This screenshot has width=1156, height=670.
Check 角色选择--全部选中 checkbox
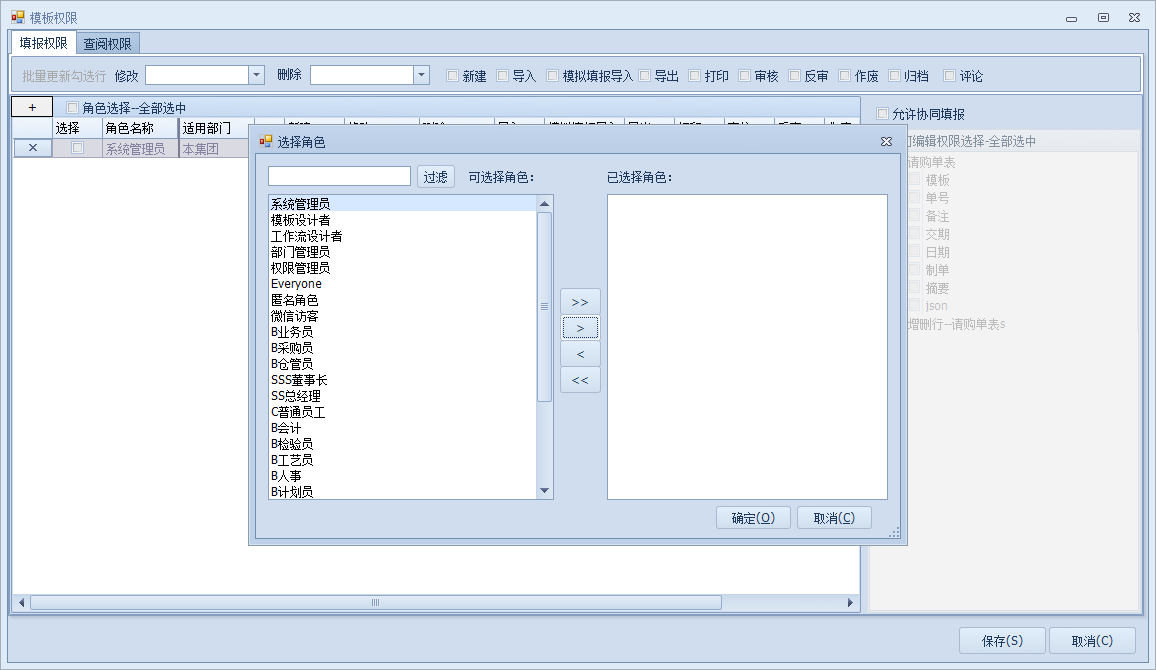[72, 108]
